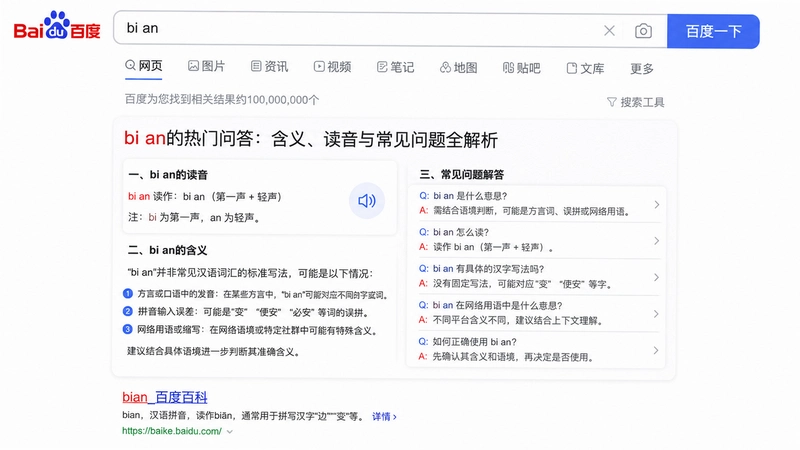This screenshot has width=800, height=450.
Task: Play pronunciation with the speaker icon
Action: (367, 201)
